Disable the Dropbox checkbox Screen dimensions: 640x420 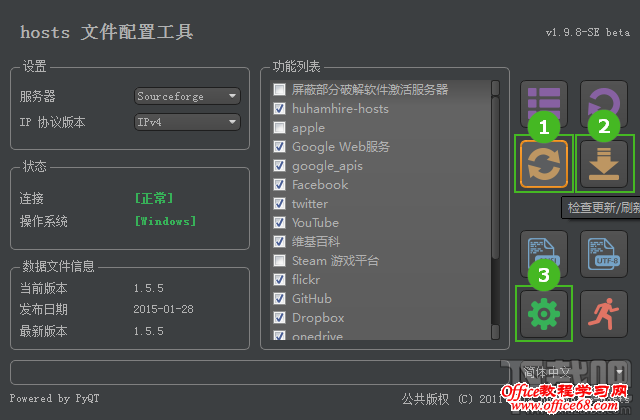pos(280,318)
